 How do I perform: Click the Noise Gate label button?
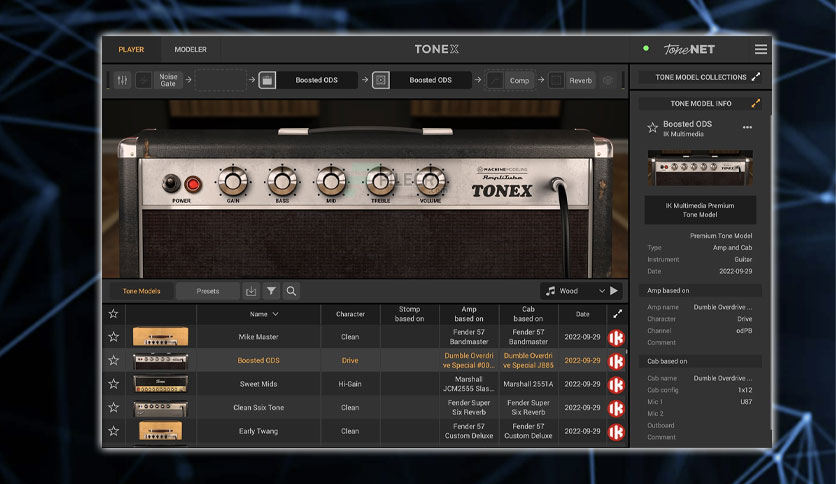168,80
